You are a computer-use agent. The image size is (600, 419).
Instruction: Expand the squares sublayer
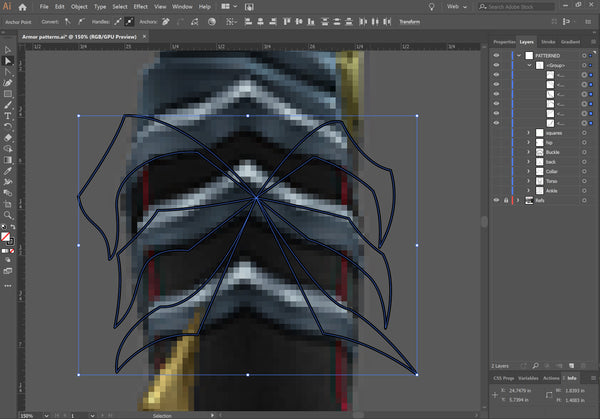(529, 132)
